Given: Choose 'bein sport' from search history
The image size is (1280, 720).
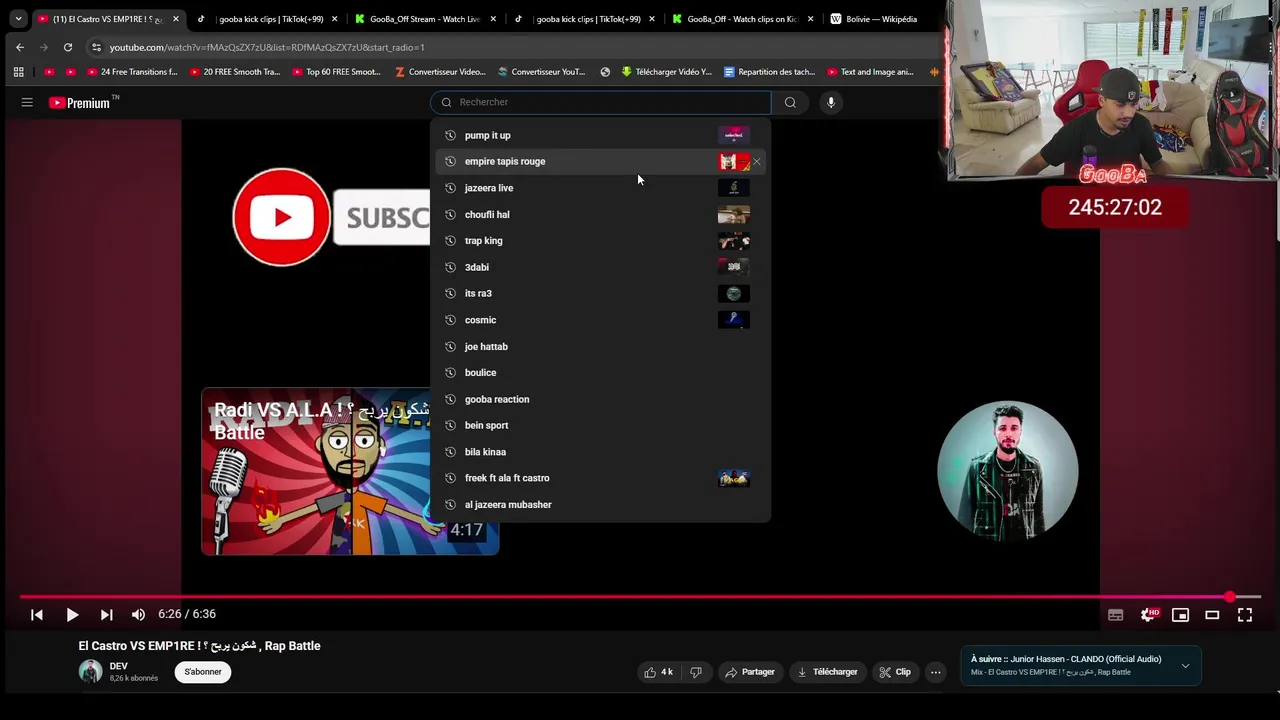Looking at the screenshot, I should tap(601, 425).
